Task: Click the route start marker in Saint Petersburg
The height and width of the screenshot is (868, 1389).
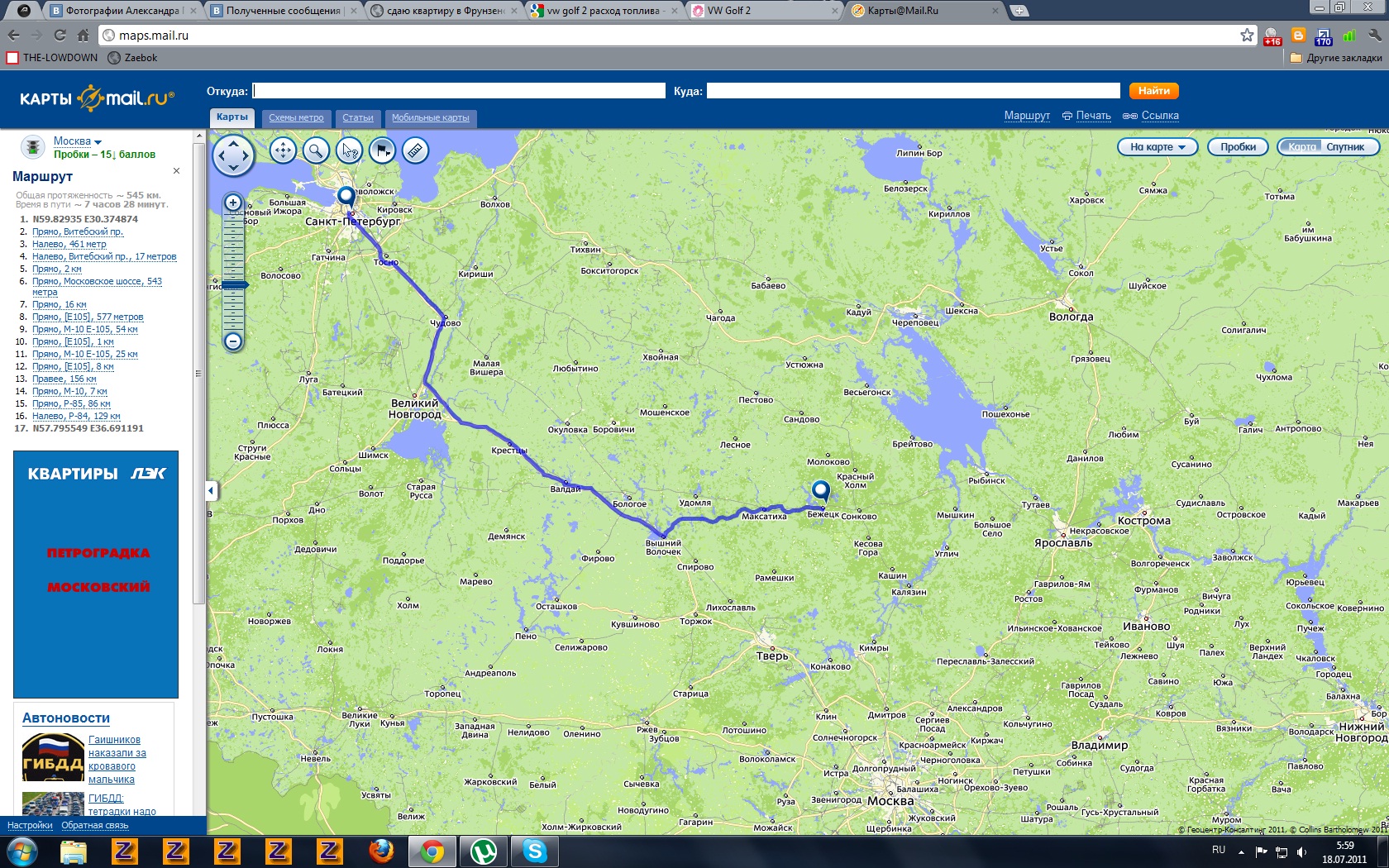Action: [x=346, y=197]
